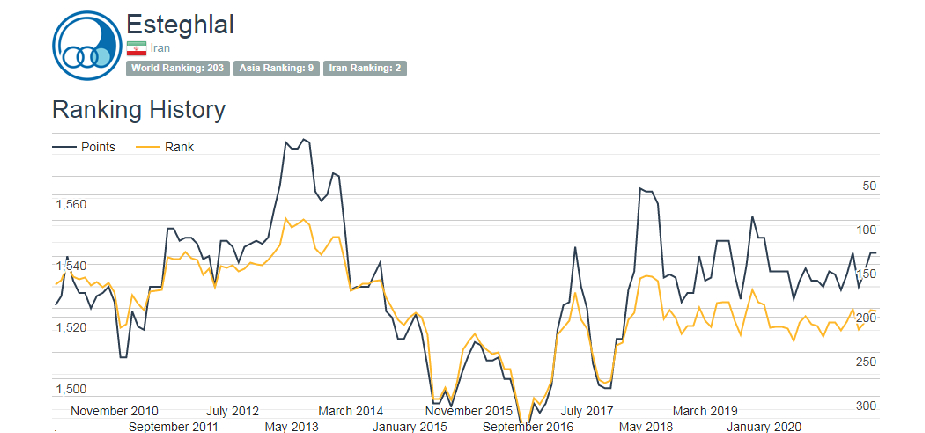Click the January 2020 axis label
925x433 pixels.
[x=764, y=427]
